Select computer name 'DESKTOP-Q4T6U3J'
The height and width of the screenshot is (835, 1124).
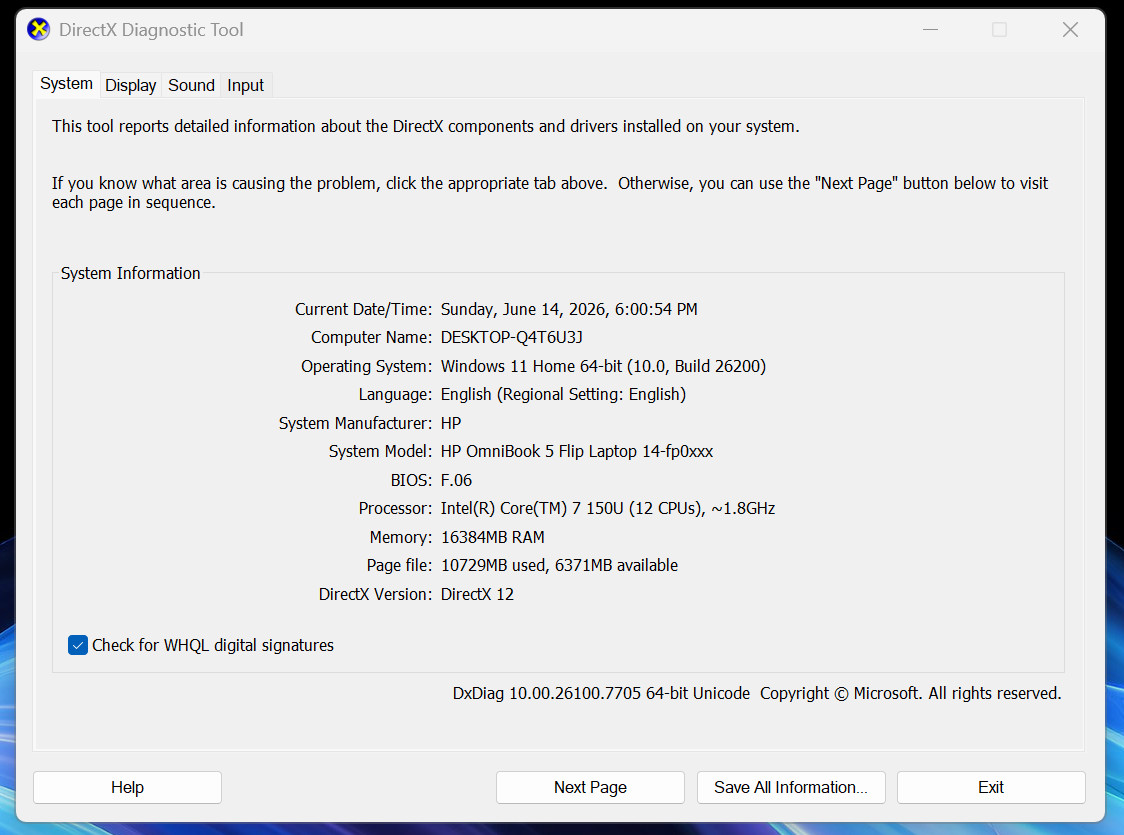512,338
